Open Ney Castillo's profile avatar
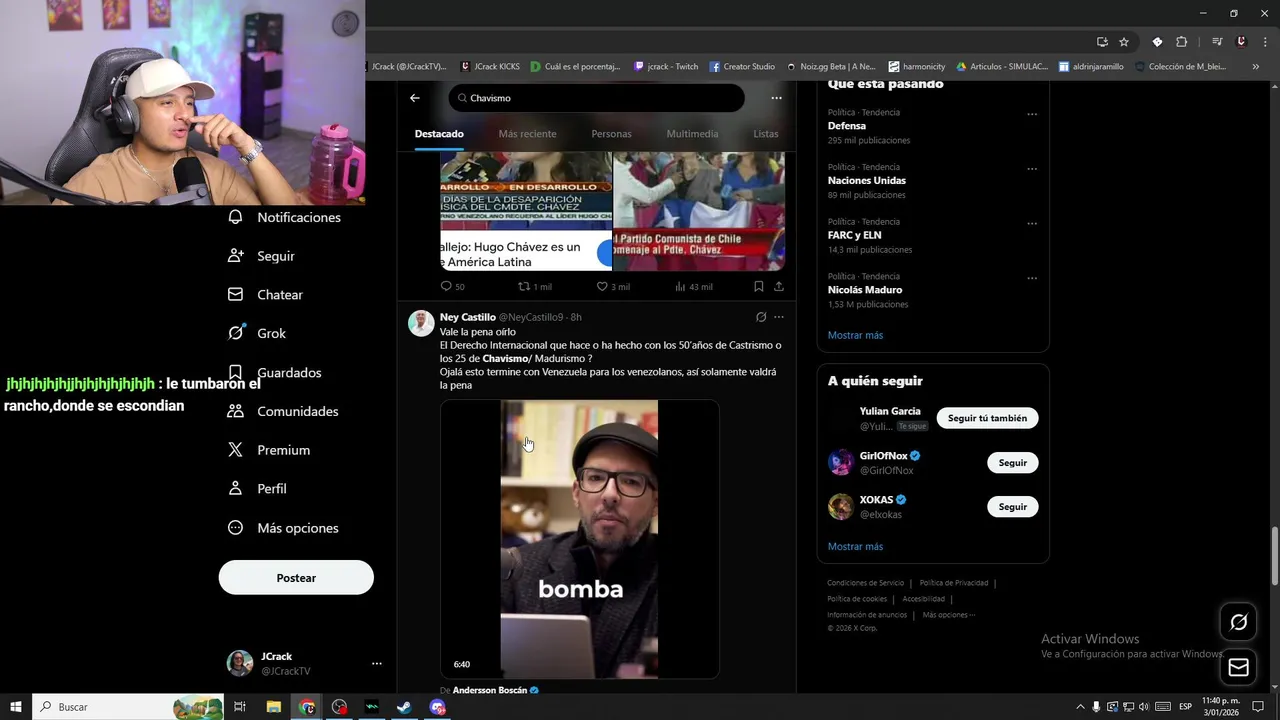Screen dimensions: 1280x720 coord(421,323)
